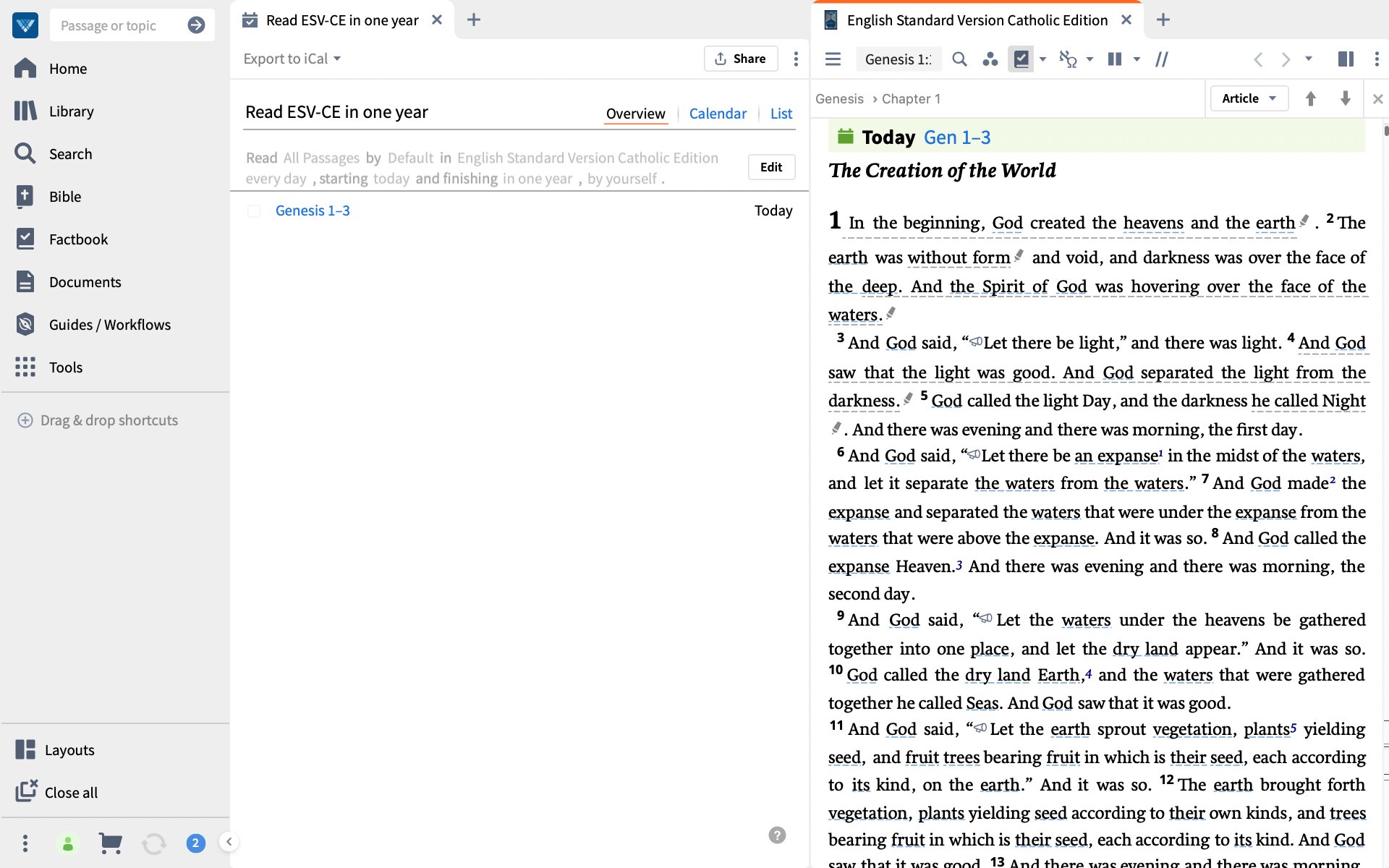Toggle the interlinear Omega icon

pyautogui.click(x=1068, y=59)
